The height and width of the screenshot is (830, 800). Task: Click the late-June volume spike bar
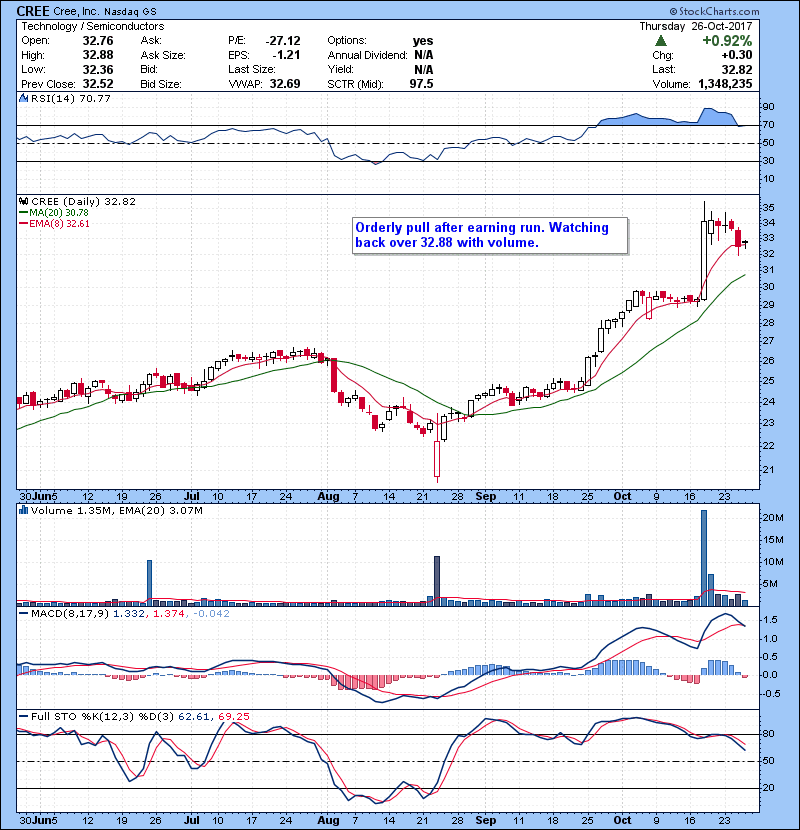(x=149, y=583)
